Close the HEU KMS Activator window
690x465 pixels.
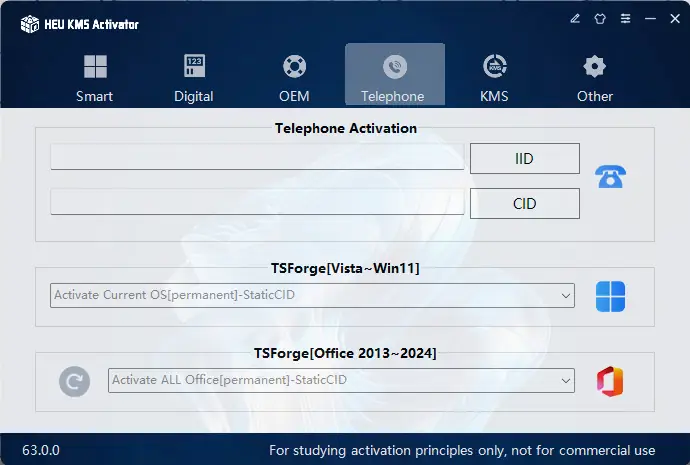tap(675, 18)
